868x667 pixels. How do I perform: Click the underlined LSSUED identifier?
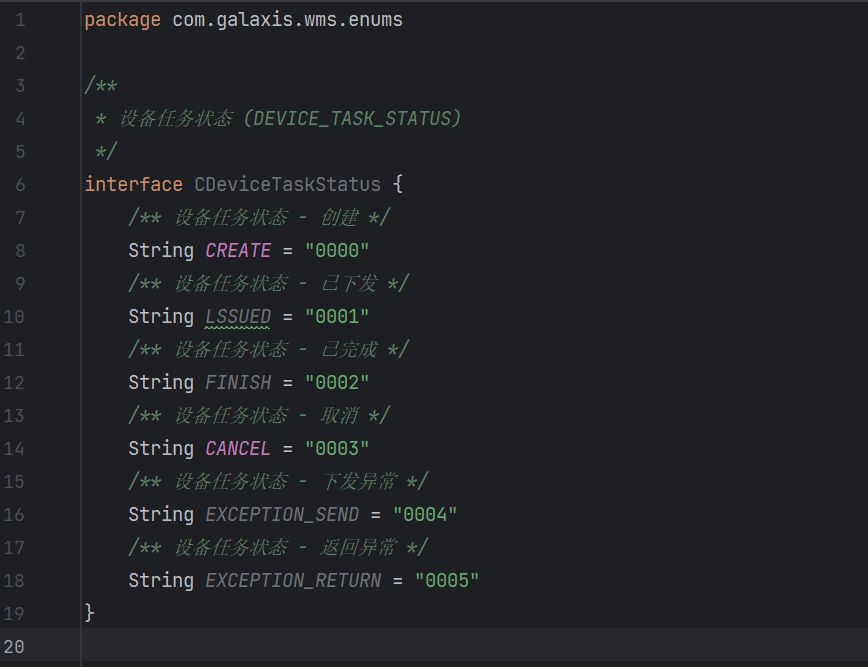pyautogui.click(x=238, y=317)
